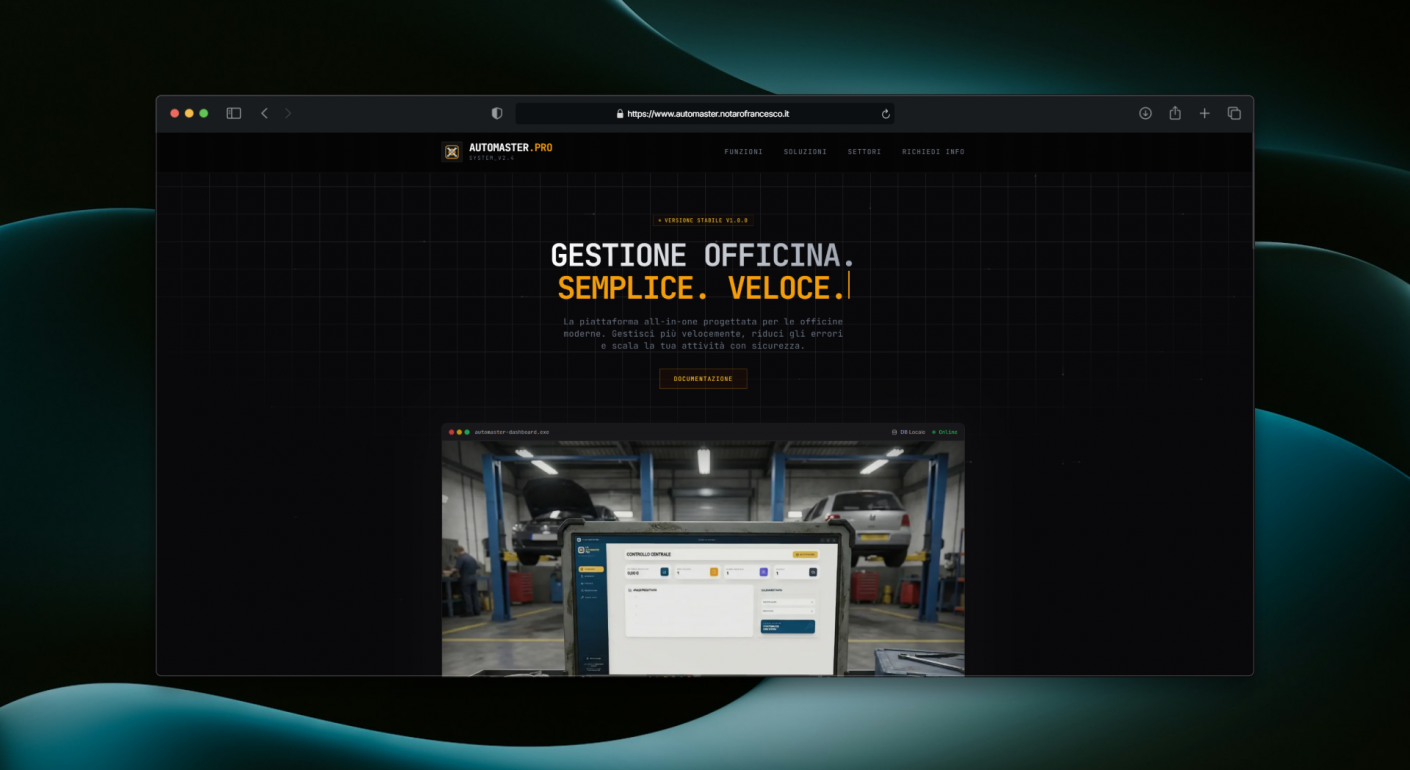Click the RICHIEDI INFO link
This screenshot has width=1410, height=770.
(x=932, y=151)
